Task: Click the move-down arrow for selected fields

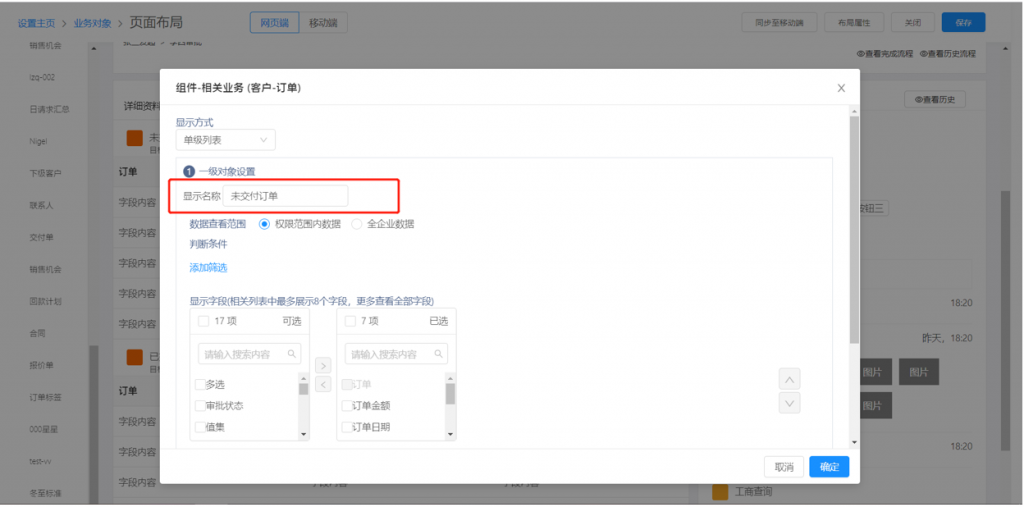Action: (789, 403)
